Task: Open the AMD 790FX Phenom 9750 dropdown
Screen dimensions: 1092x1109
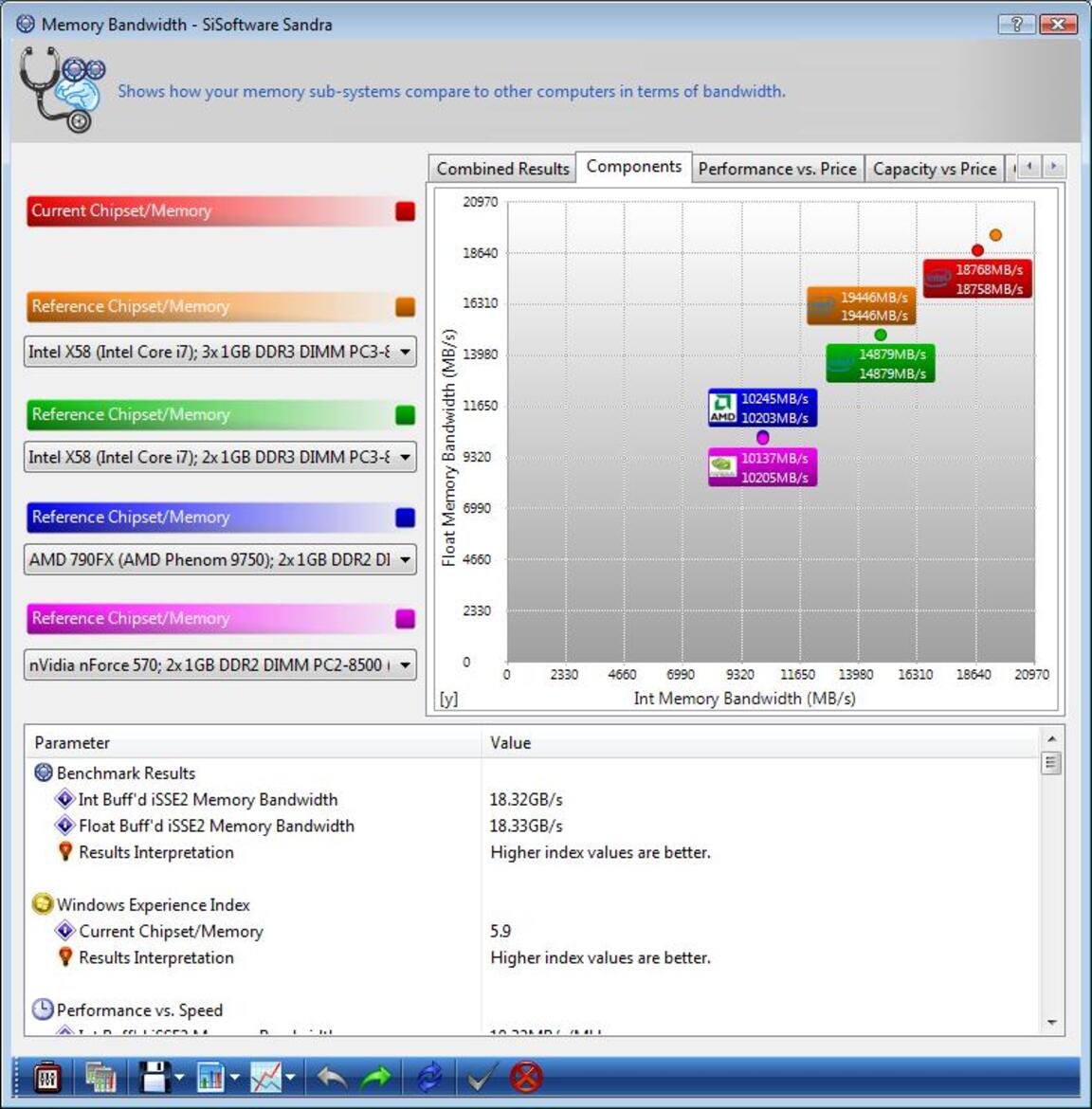Action: tap(220, 559)
